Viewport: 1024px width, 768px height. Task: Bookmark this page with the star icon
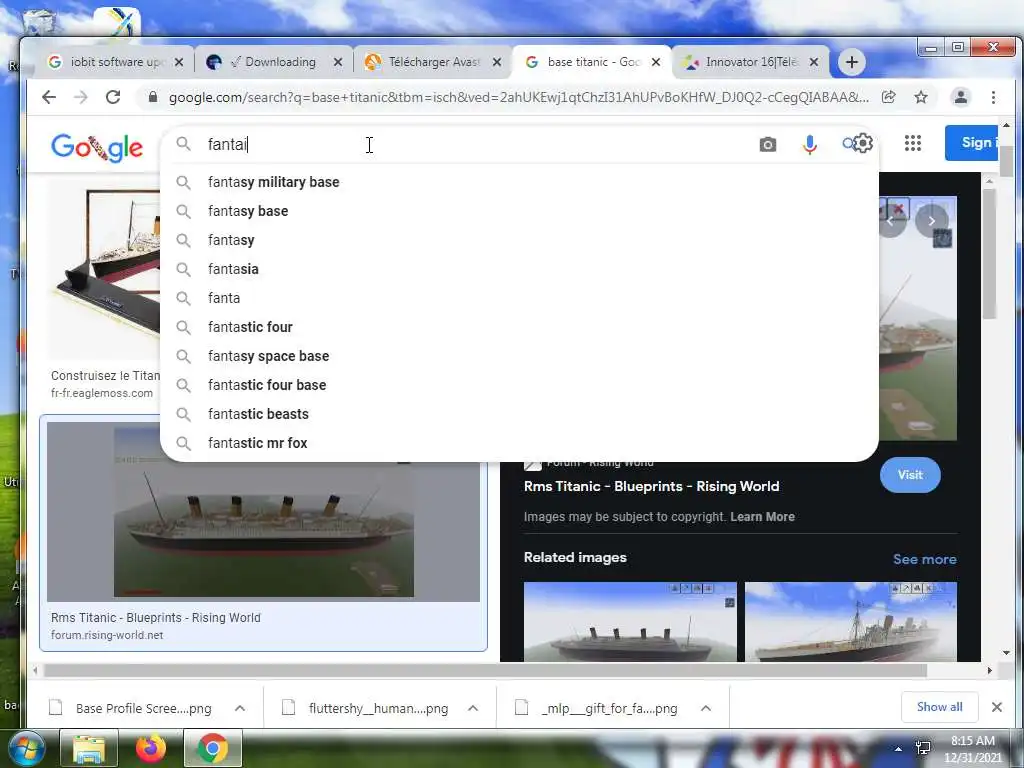(921, 97)
